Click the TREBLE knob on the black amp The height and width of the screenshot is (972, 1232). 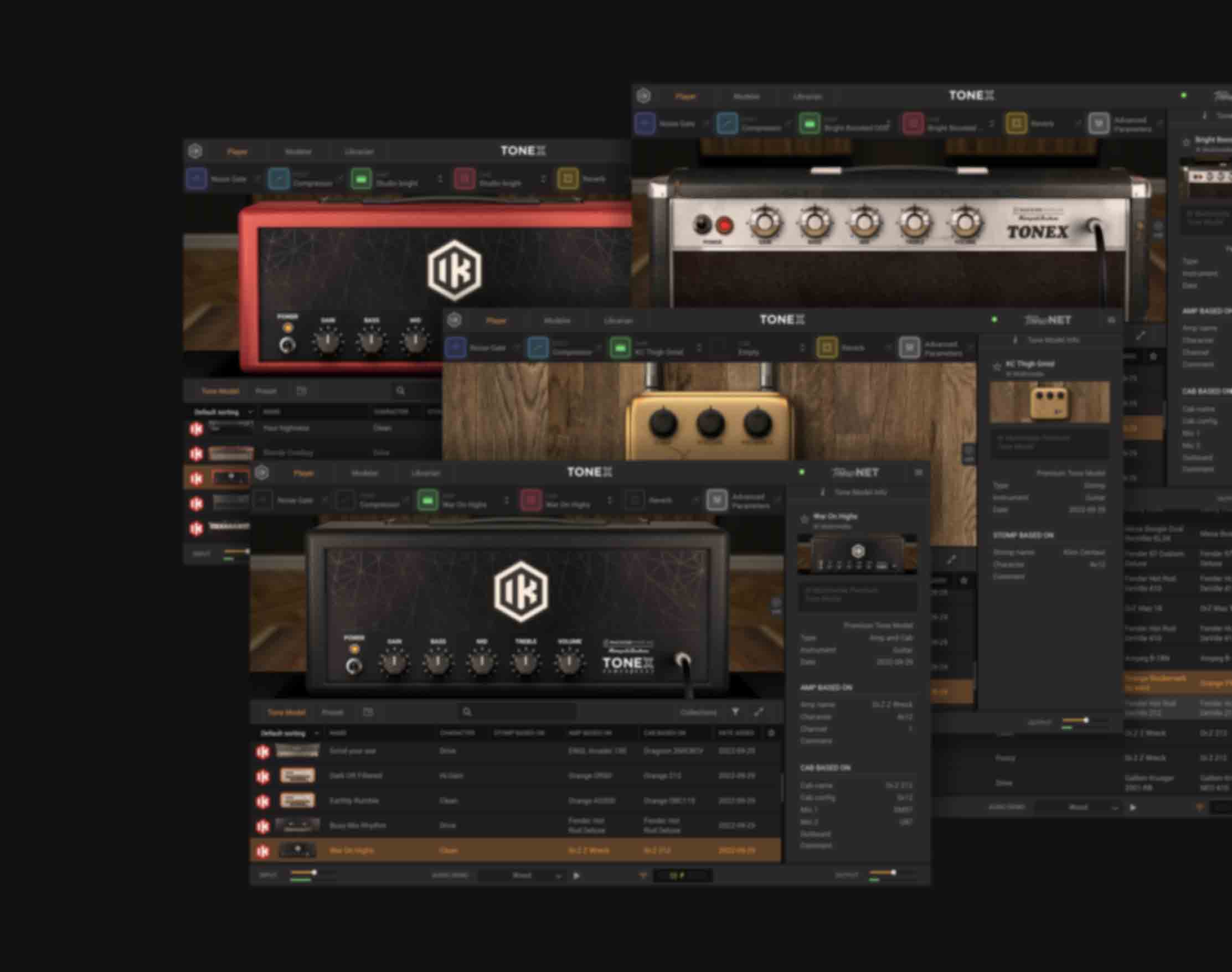tap(525, 662)
